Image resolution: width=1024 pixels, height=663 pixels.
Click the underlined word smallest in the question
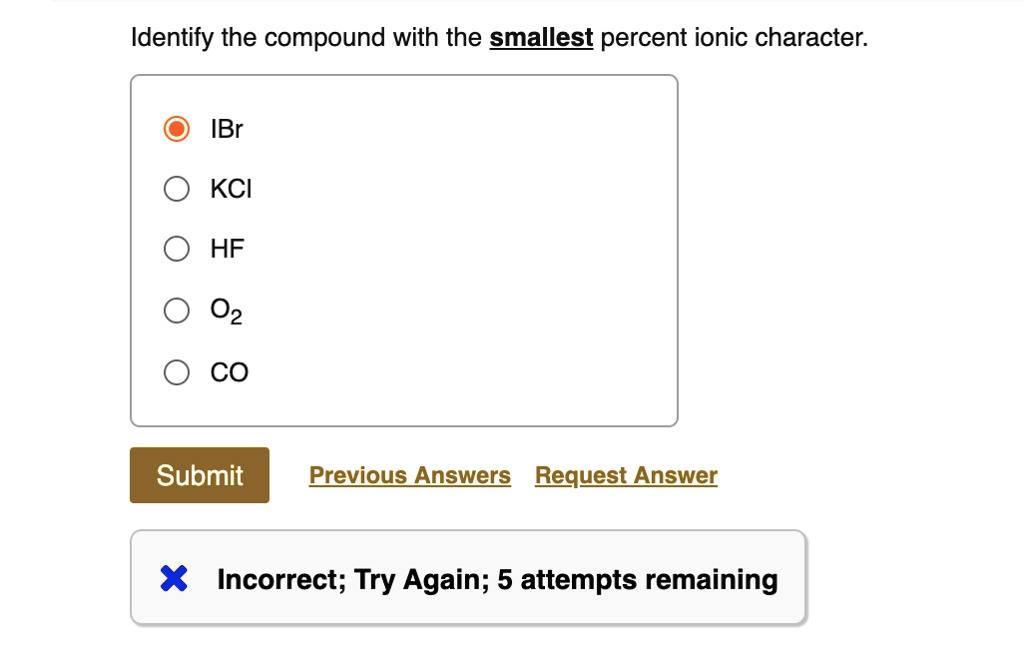coord(540,37)
